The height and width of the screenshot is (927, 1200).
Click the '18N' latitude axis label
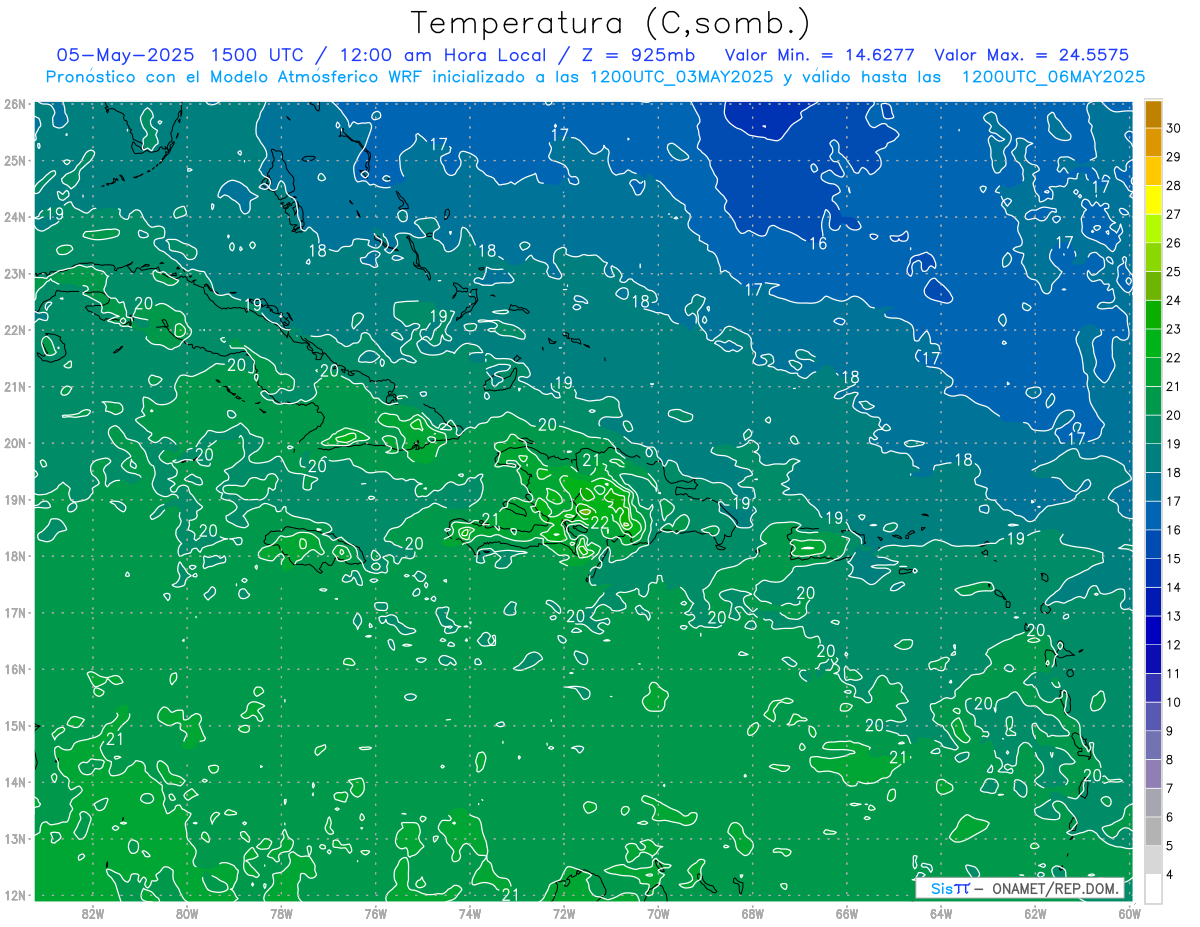coord(15,556)
